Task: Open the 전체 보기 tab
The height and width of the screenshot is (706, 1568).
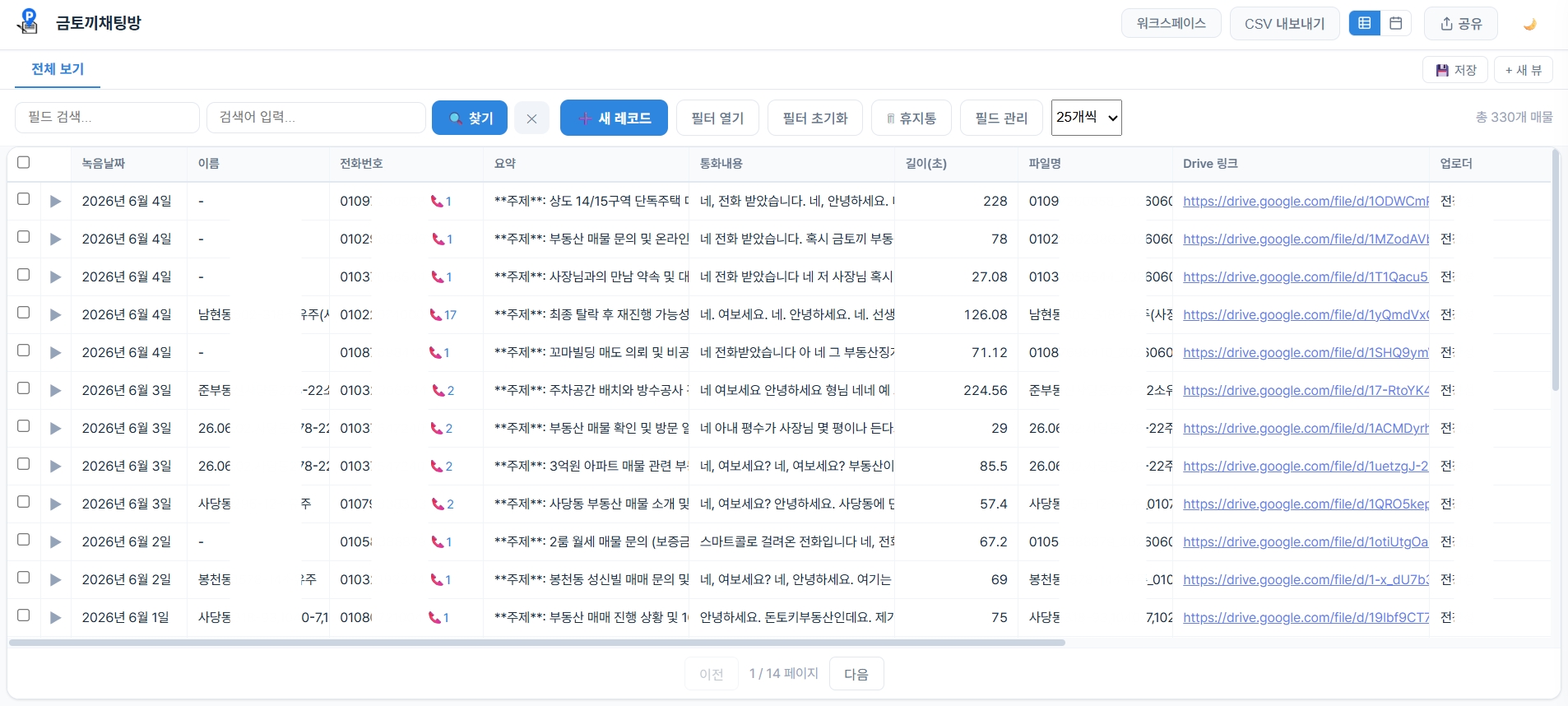Action: click(58, 69)
